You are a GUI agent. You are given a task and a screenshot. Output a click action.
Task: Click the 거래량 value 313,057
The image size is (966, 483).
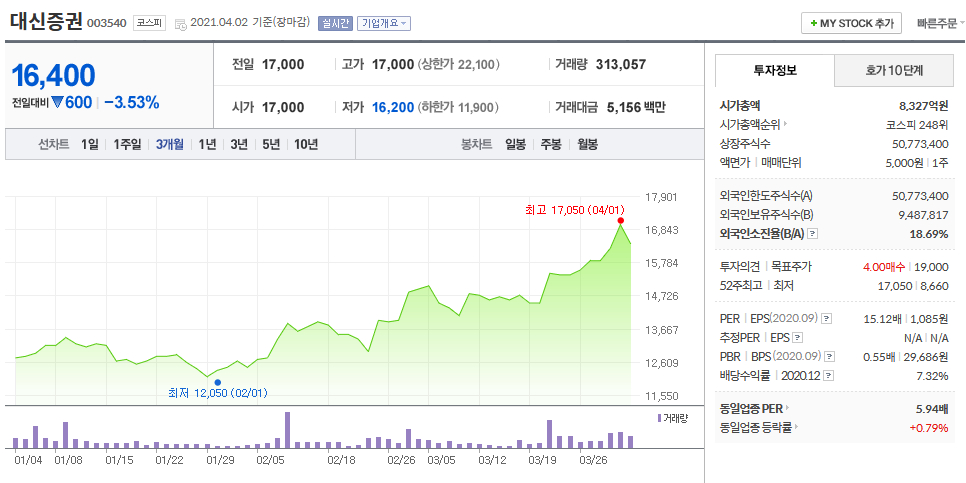pyautogui.click(x=621, y=64)
